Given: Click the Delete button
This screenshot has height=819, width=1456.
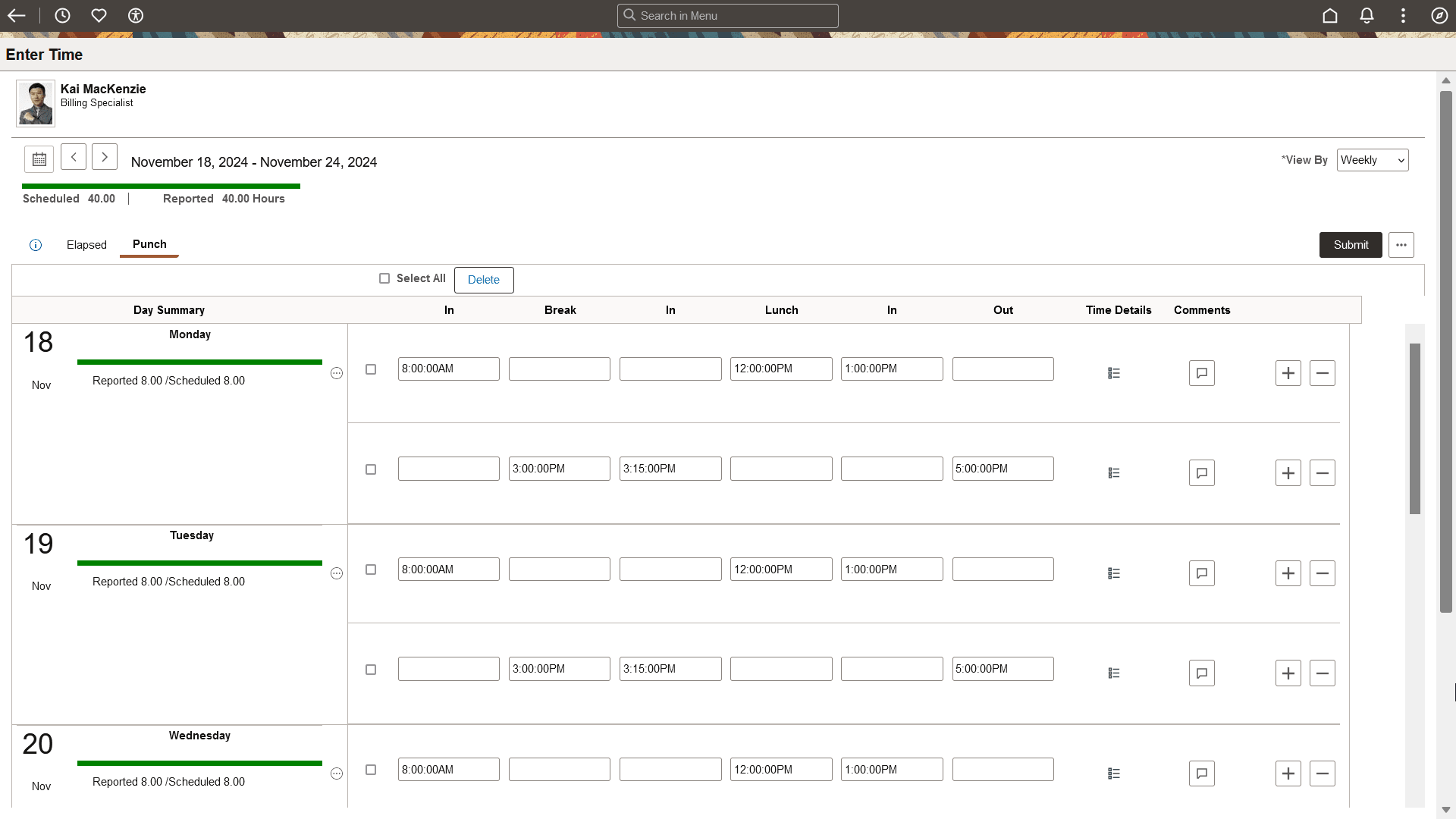Looking at the screenshot, I should pyautogui.click(x=484, y=280).
